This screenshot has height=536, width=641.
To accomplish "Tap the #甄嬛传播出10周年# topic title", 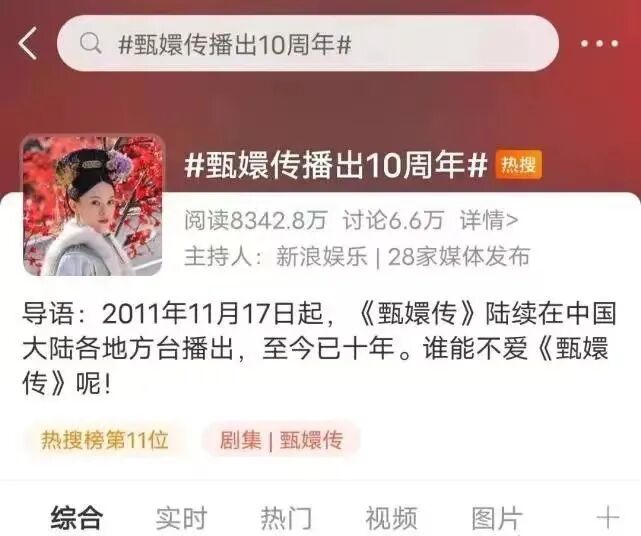I will click(336, 165).
